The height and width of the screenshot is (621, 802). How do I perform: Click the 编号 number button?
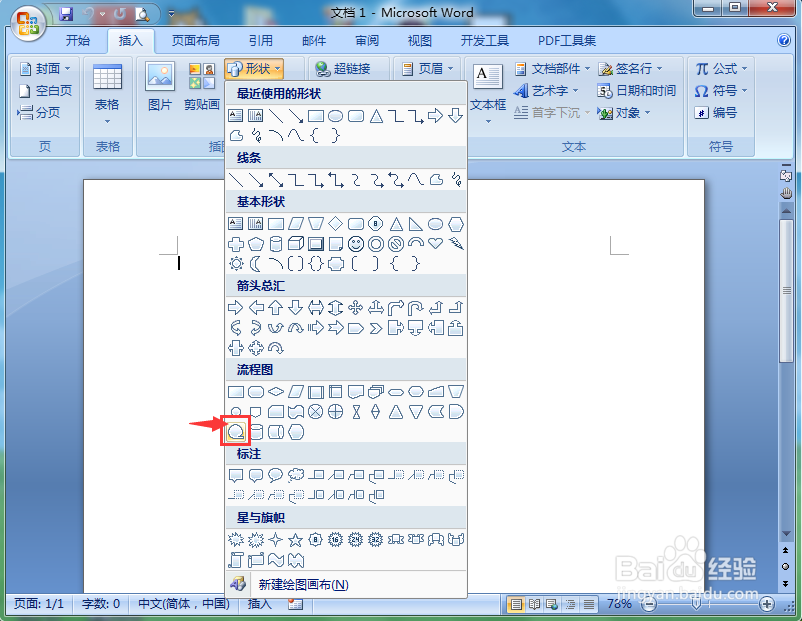click(716, 113)
